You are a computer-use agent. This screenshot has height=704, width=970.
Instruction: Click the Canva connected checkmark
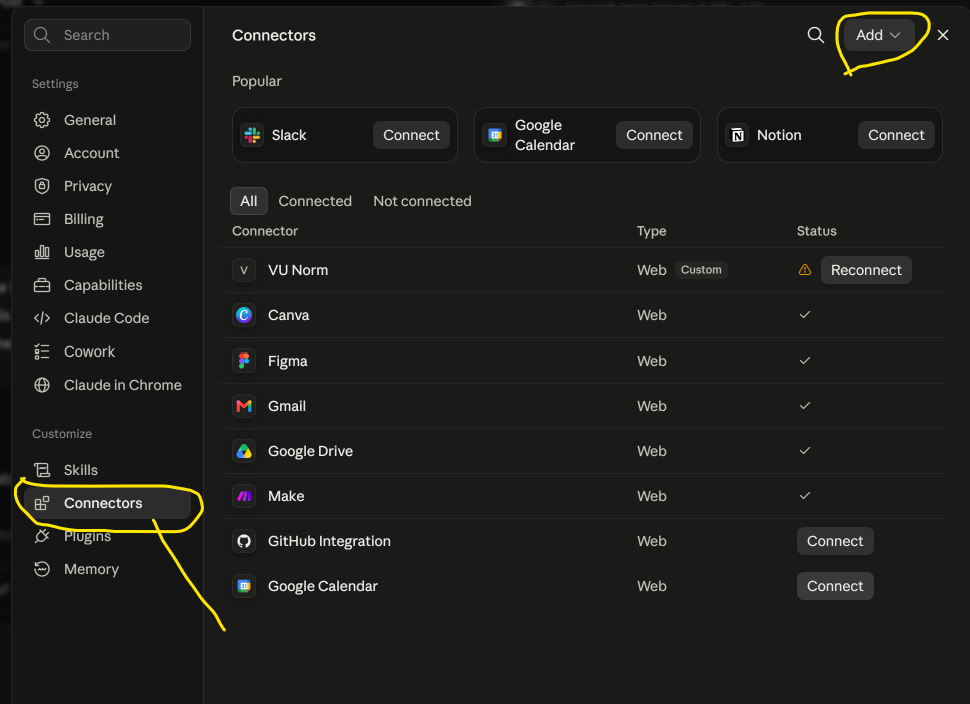coord(804,314)
